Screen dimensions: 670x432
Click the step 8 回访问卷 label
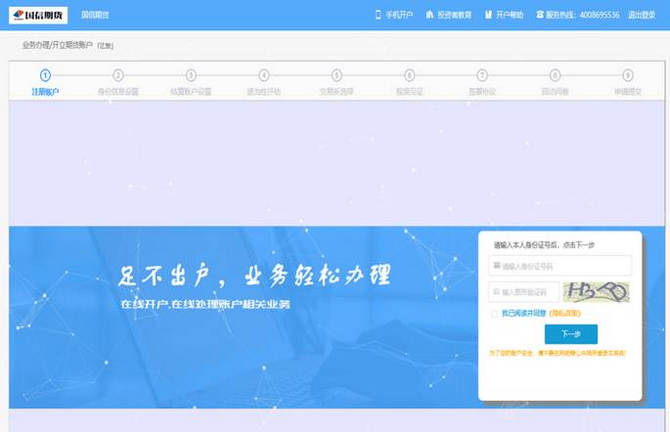point(555,91)
